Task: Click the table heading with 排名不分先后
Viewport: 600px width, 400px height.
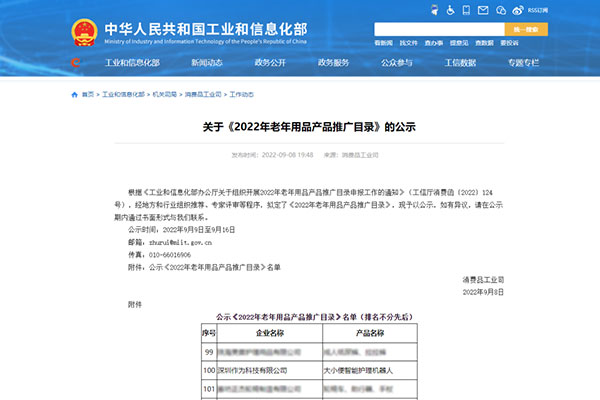Action: pyautogui.click(x=315, y=317)
